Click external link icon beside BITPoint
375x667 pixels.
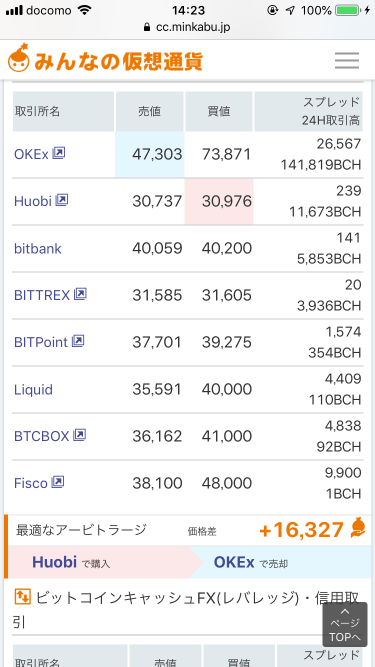tap(78, 341)
